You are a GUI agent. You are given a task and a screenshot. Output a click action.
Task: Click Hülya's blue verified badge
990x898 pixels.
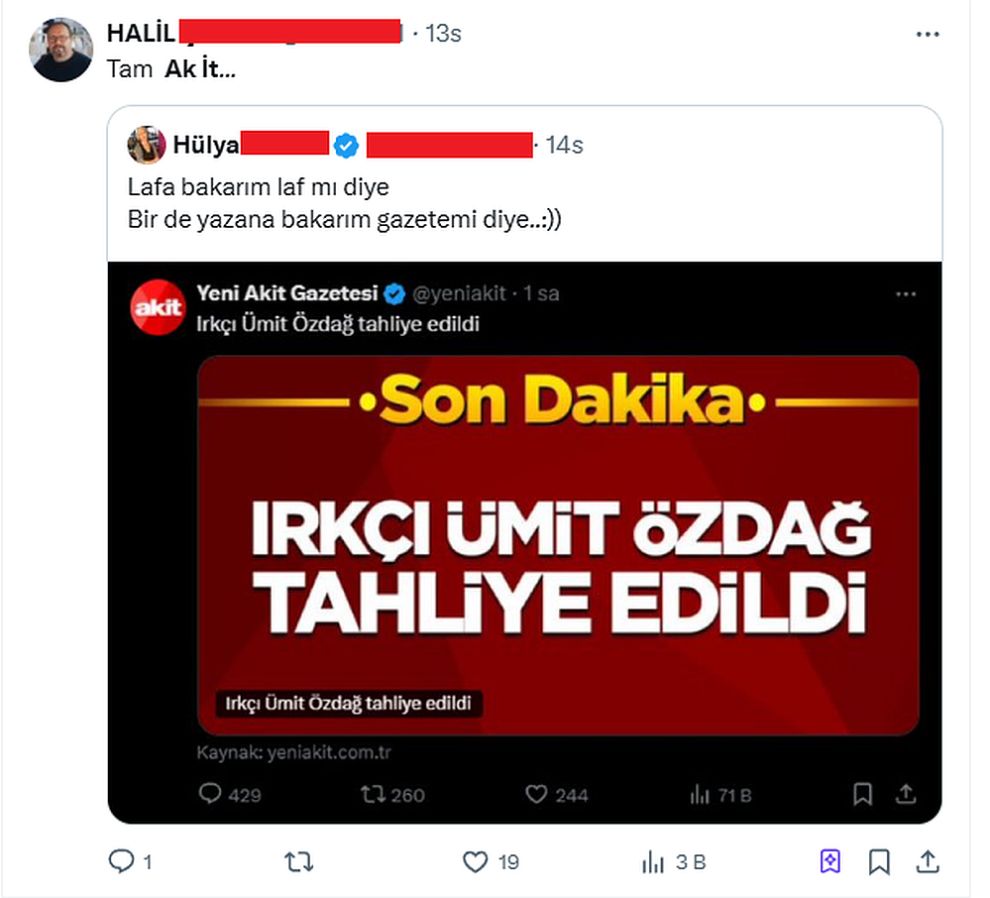click(345, 146)
